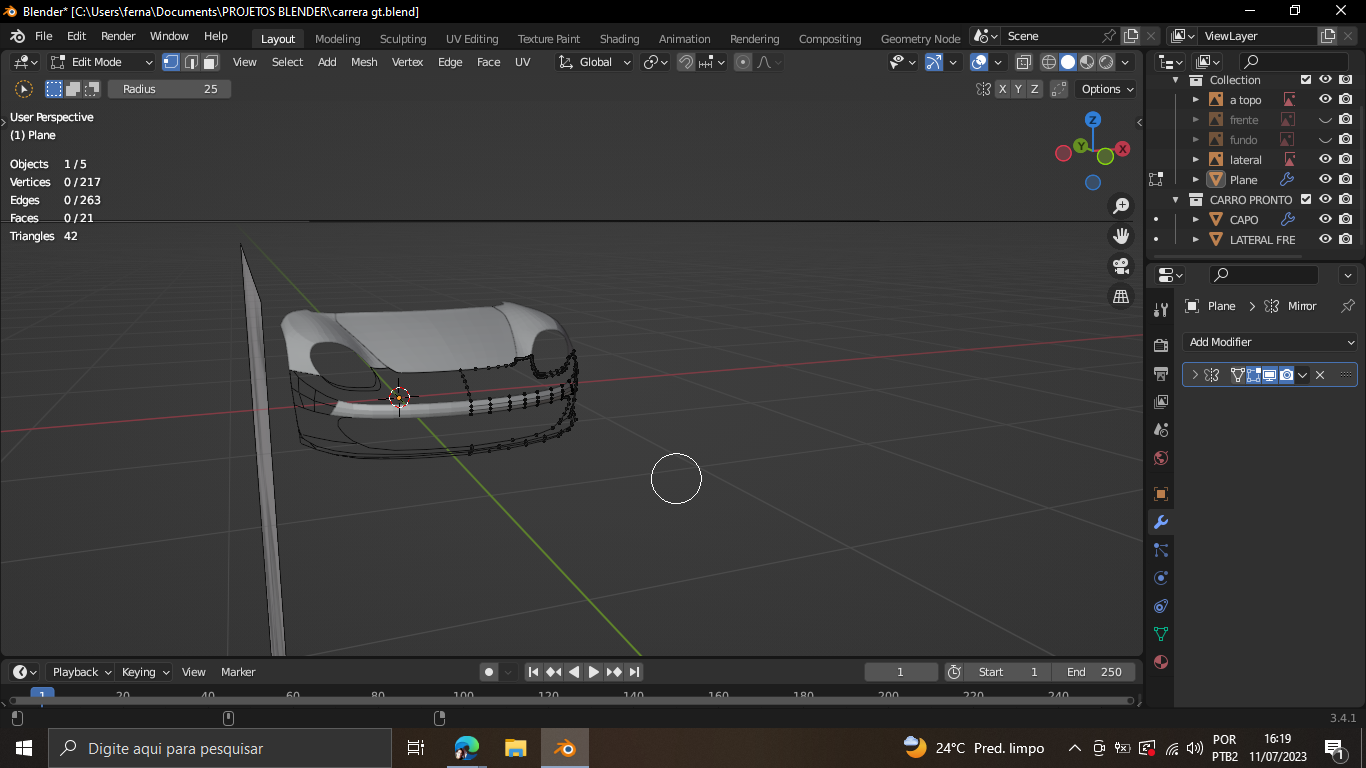This screenshot has width=1366, height=768.
Task: Uncheck the CARRO PRONTO collection checkbox
Action: 1306,200
